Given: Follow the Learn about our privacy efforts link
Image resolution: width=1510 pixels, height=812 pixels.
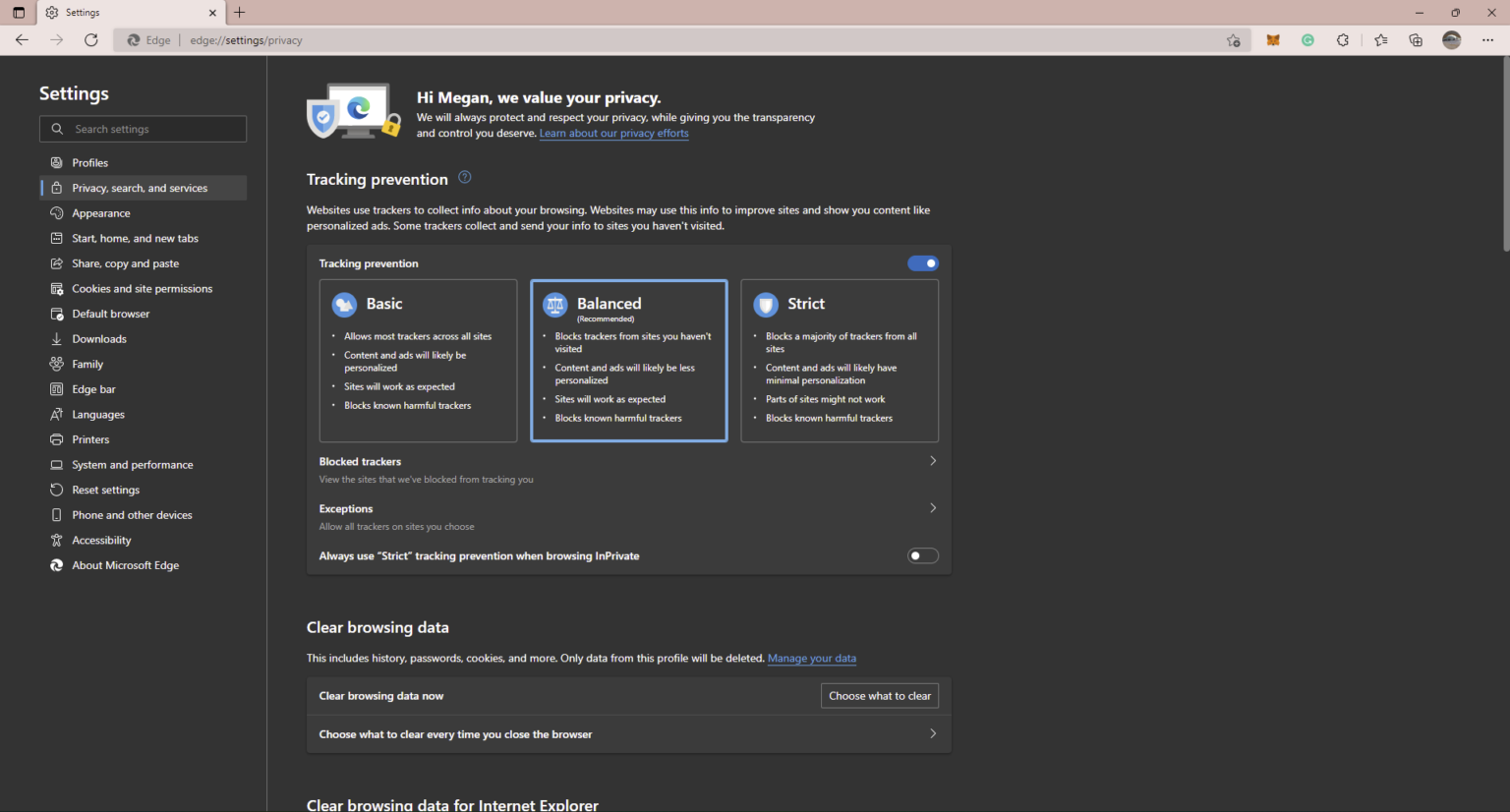Looking at the screenshot, I should (x=613, y=134).
